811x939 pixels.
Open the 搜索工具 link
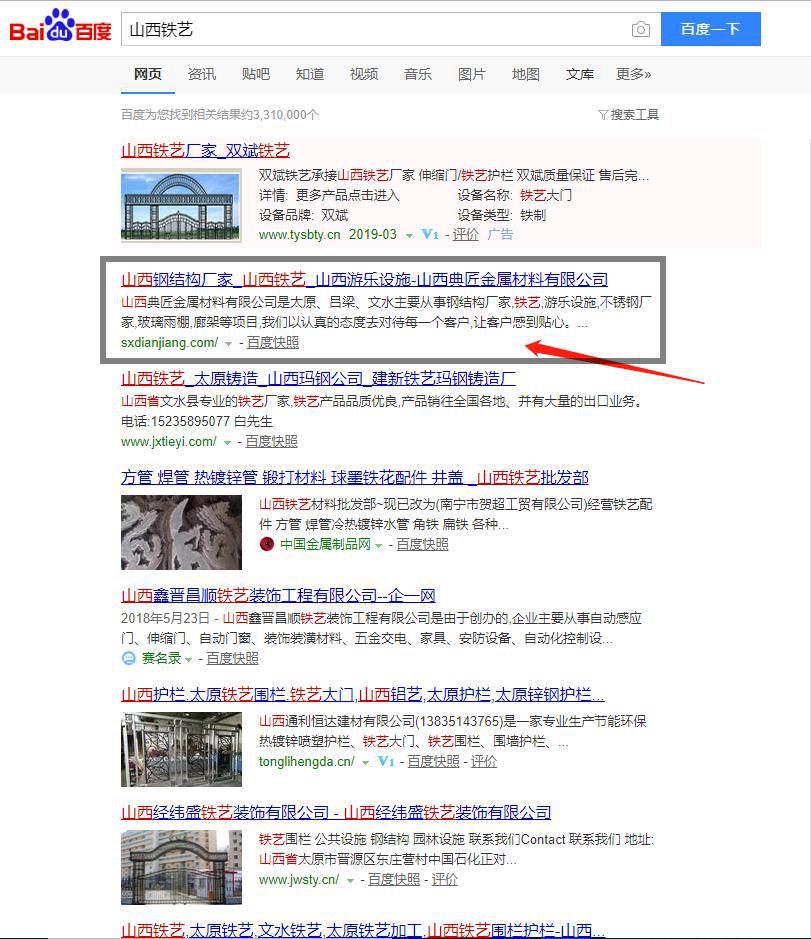click(x=634, y=114)
